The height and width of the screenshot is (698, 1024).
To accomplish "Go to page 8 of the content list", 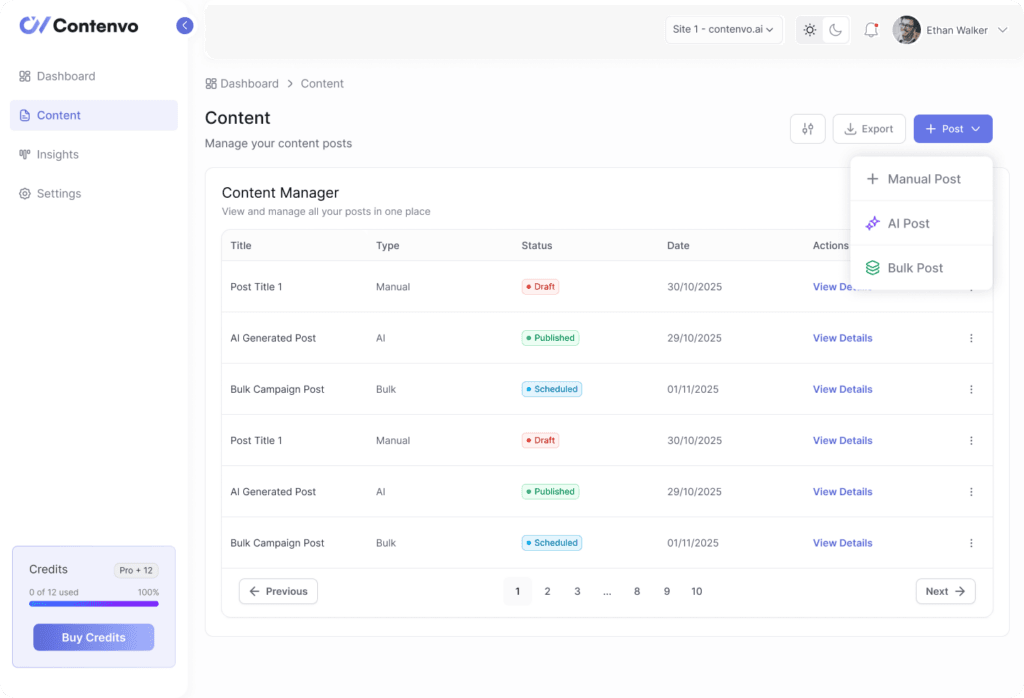I will click(x=637, y=591).
